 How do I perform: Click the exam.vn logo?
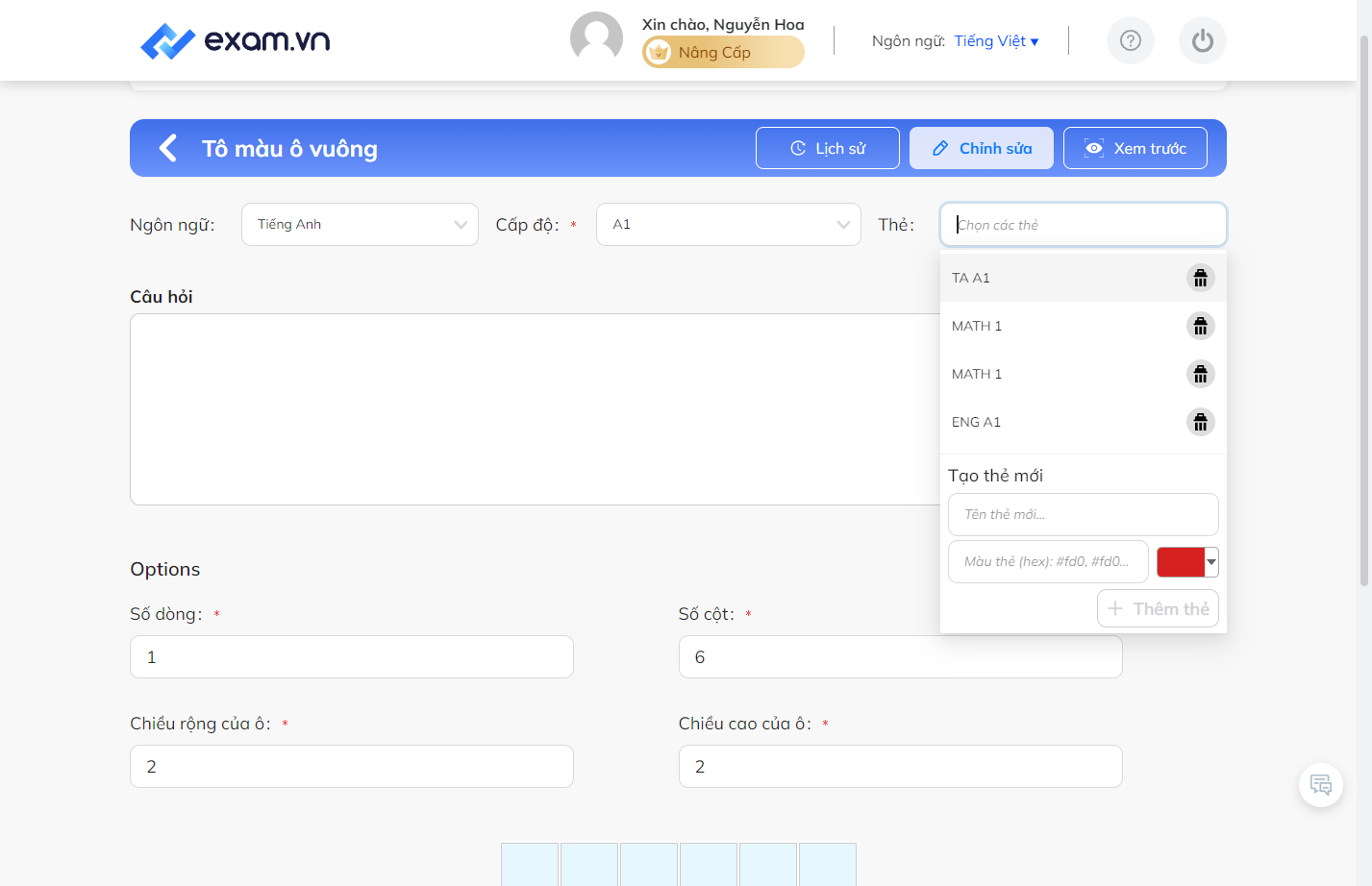[236, 40]
